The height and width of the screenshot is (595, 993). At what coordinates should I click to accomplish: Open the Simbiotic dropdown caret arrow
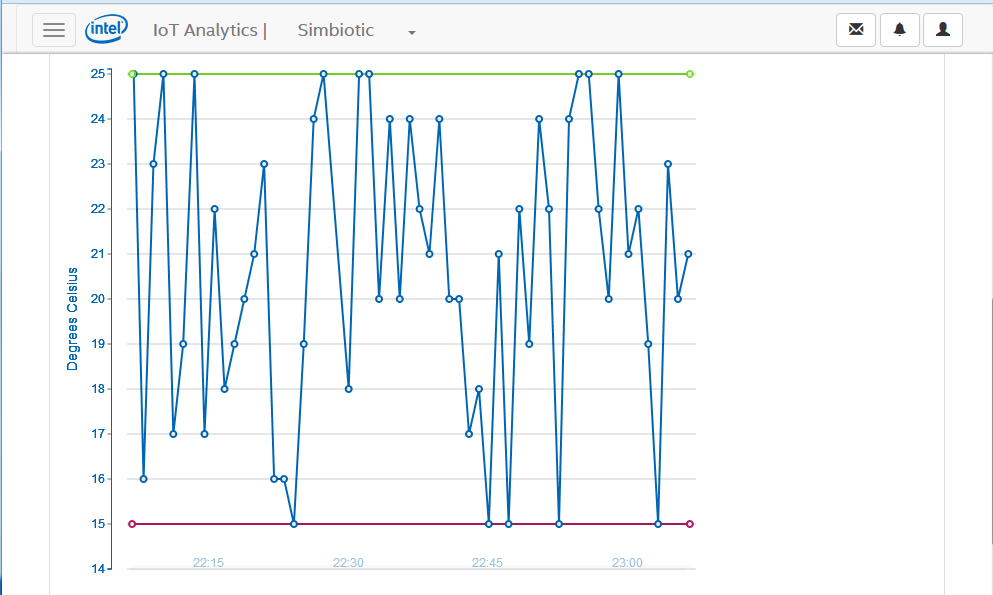[x=411, y=33]
